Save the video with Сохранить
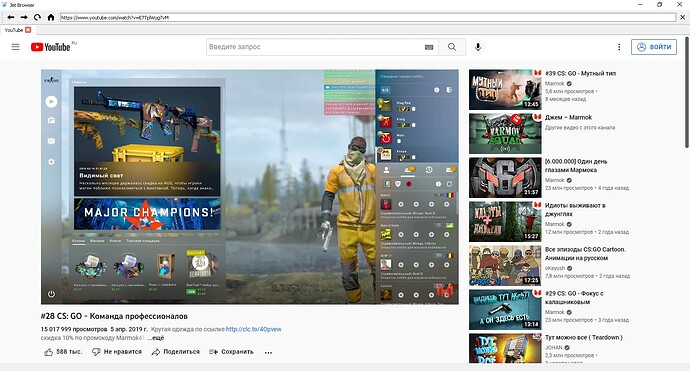The image size is (690, 371). (x=231, y=352)
